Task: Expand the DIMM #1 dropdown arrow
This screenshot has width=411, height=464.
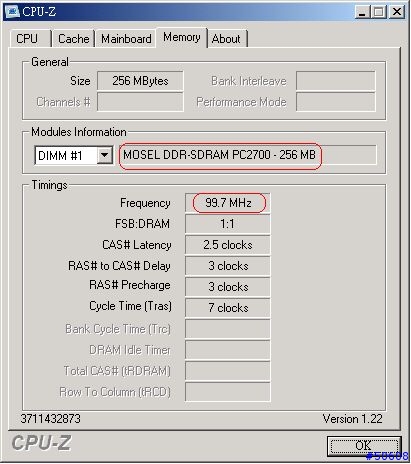Action: click(104, 155)
